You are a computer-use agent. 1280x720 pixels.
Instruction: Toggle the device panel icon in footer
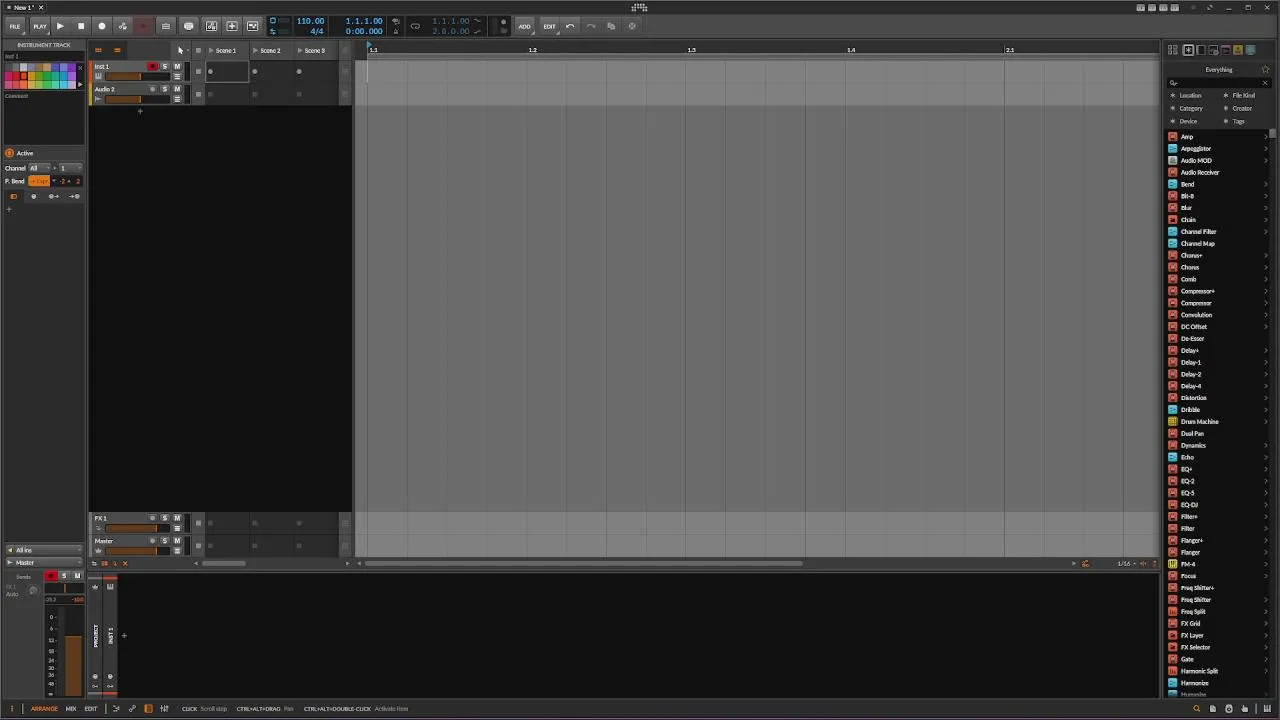click(148, 708)
